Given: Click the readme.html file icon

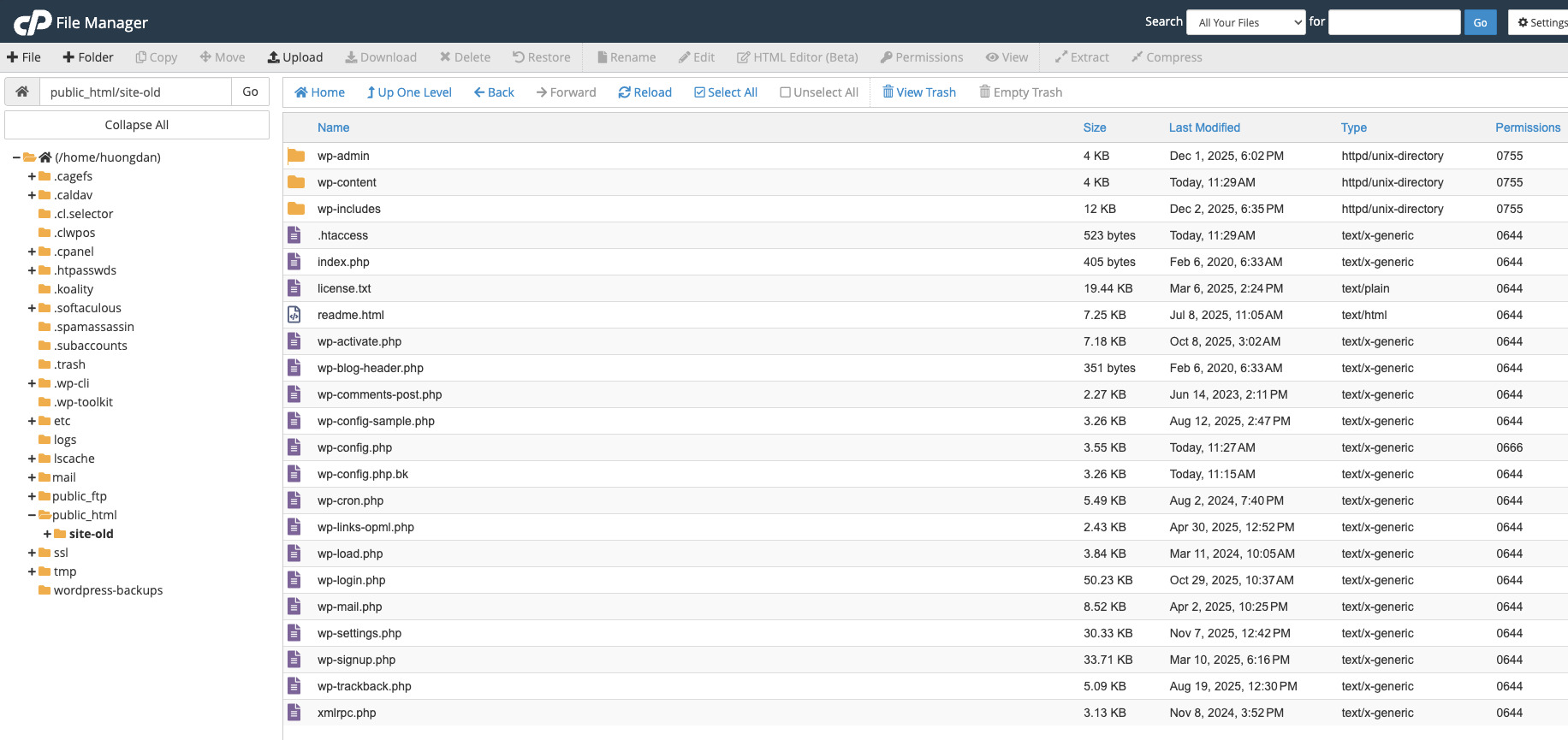Looking at the screenshot, I should (x=294, y=315).
